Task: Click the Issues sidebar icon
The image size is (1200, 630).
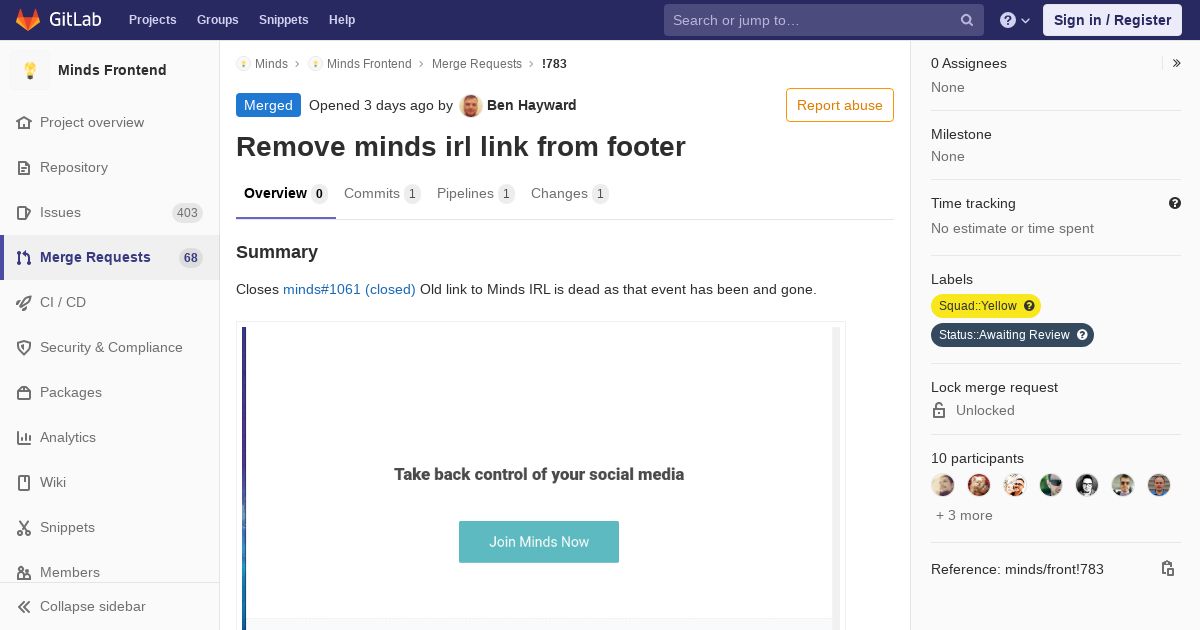Action: pyautogui.click(x=24, y=212)
